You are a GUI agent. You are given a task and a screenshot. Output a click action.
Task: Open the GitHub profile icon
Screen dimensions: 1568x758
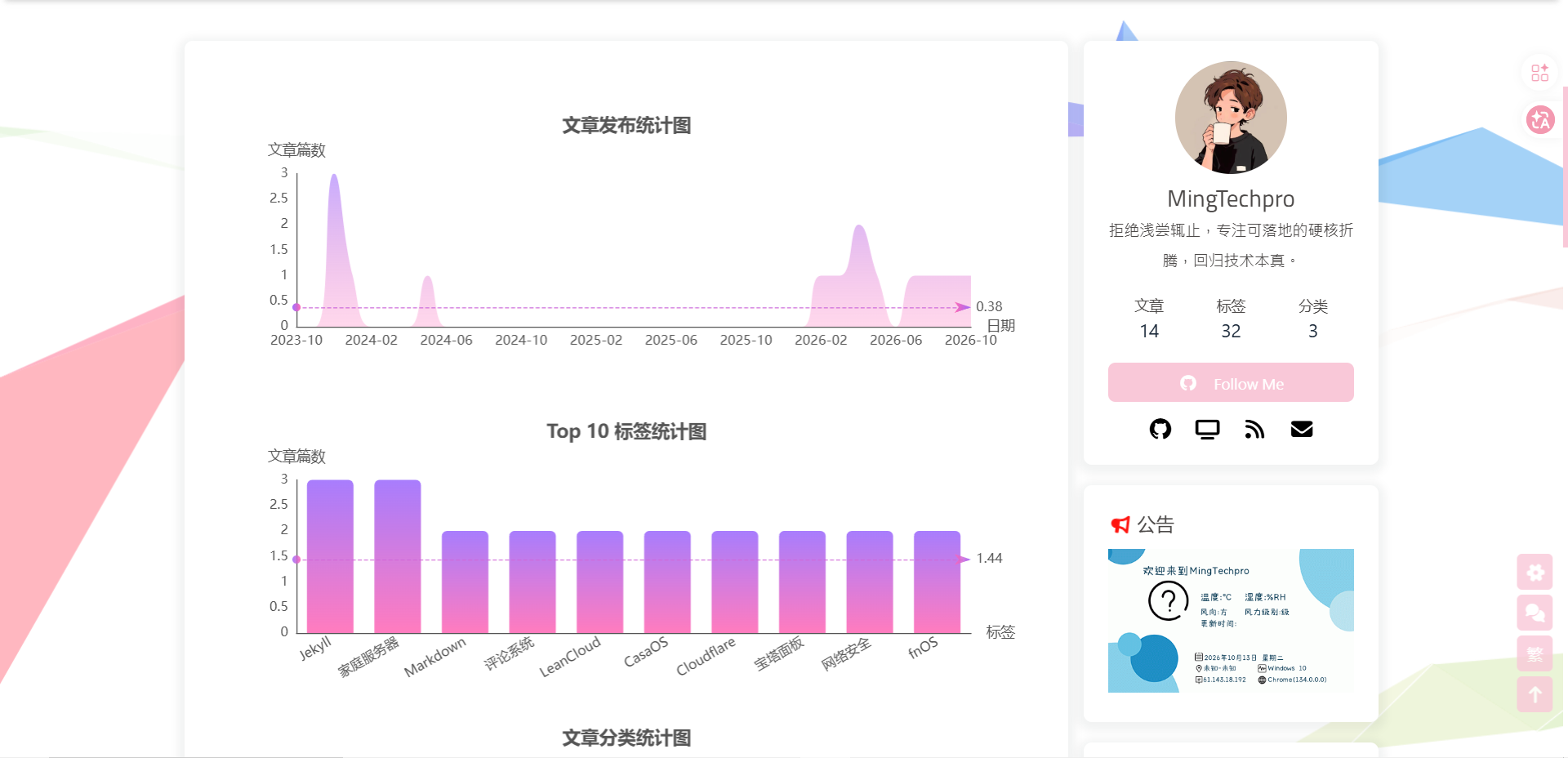[1160, 429]
